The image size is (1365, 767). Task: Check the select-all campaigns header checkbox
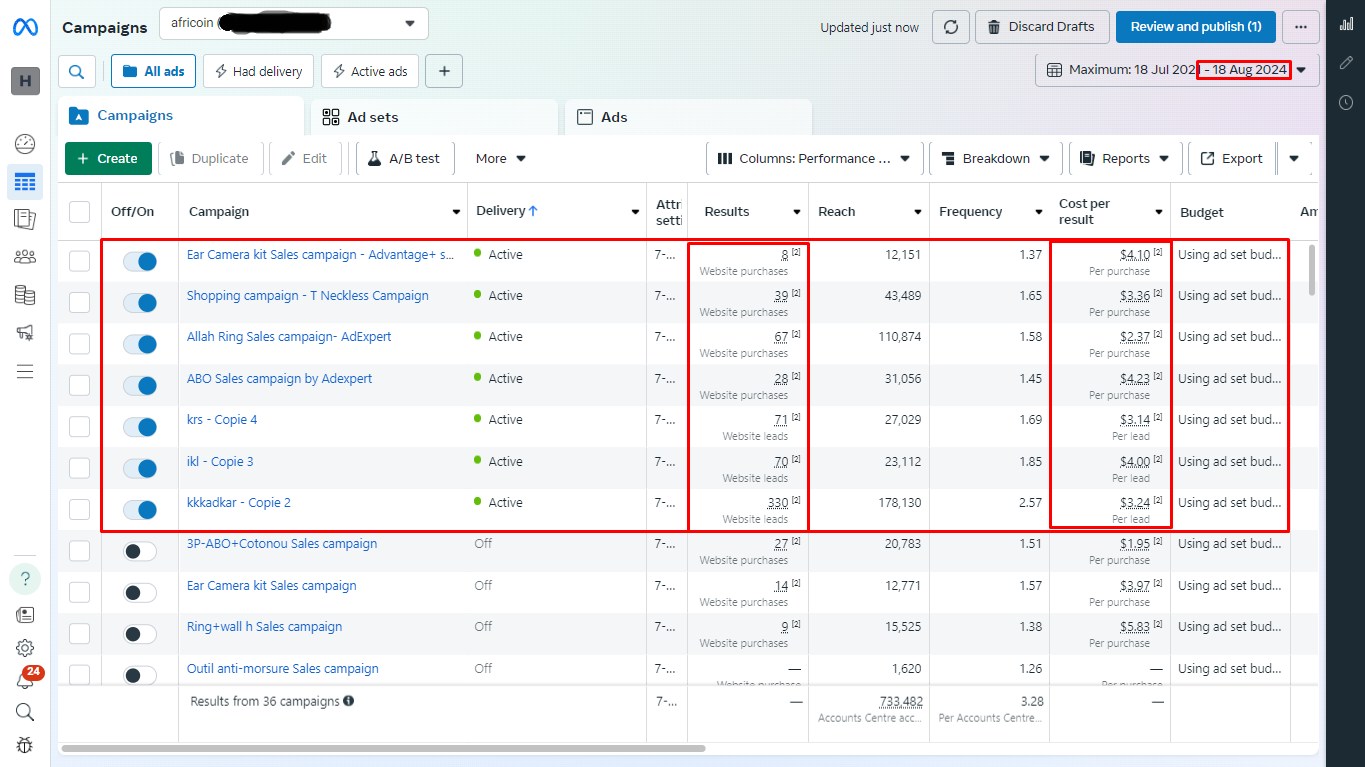[79, 212]
